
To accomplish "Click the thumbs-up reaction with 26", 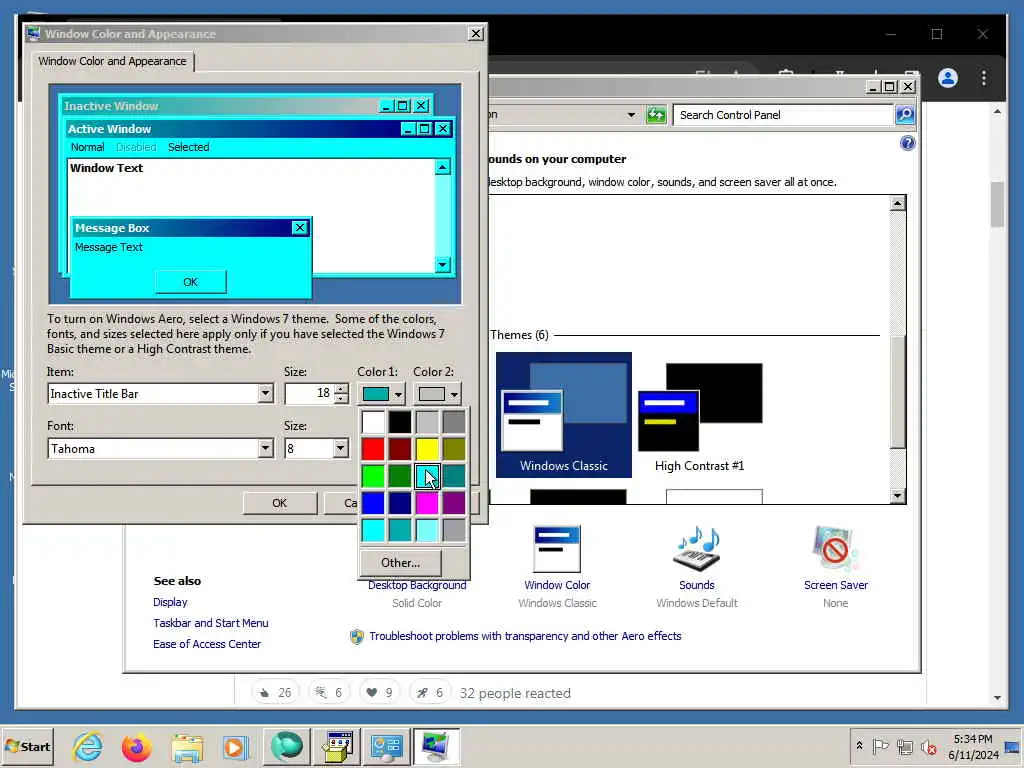I will pos(275,693).
